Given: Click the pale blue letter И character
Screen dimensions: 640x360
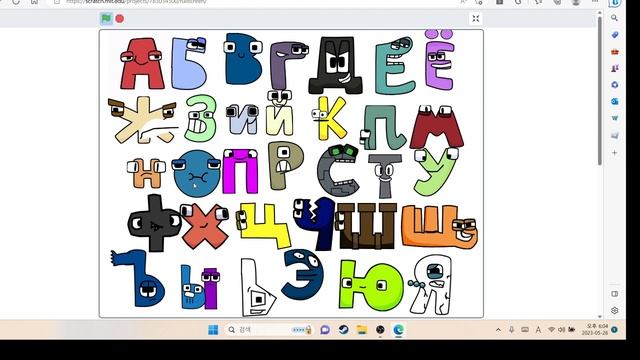Looking at the screenshot, I should 242,120.
